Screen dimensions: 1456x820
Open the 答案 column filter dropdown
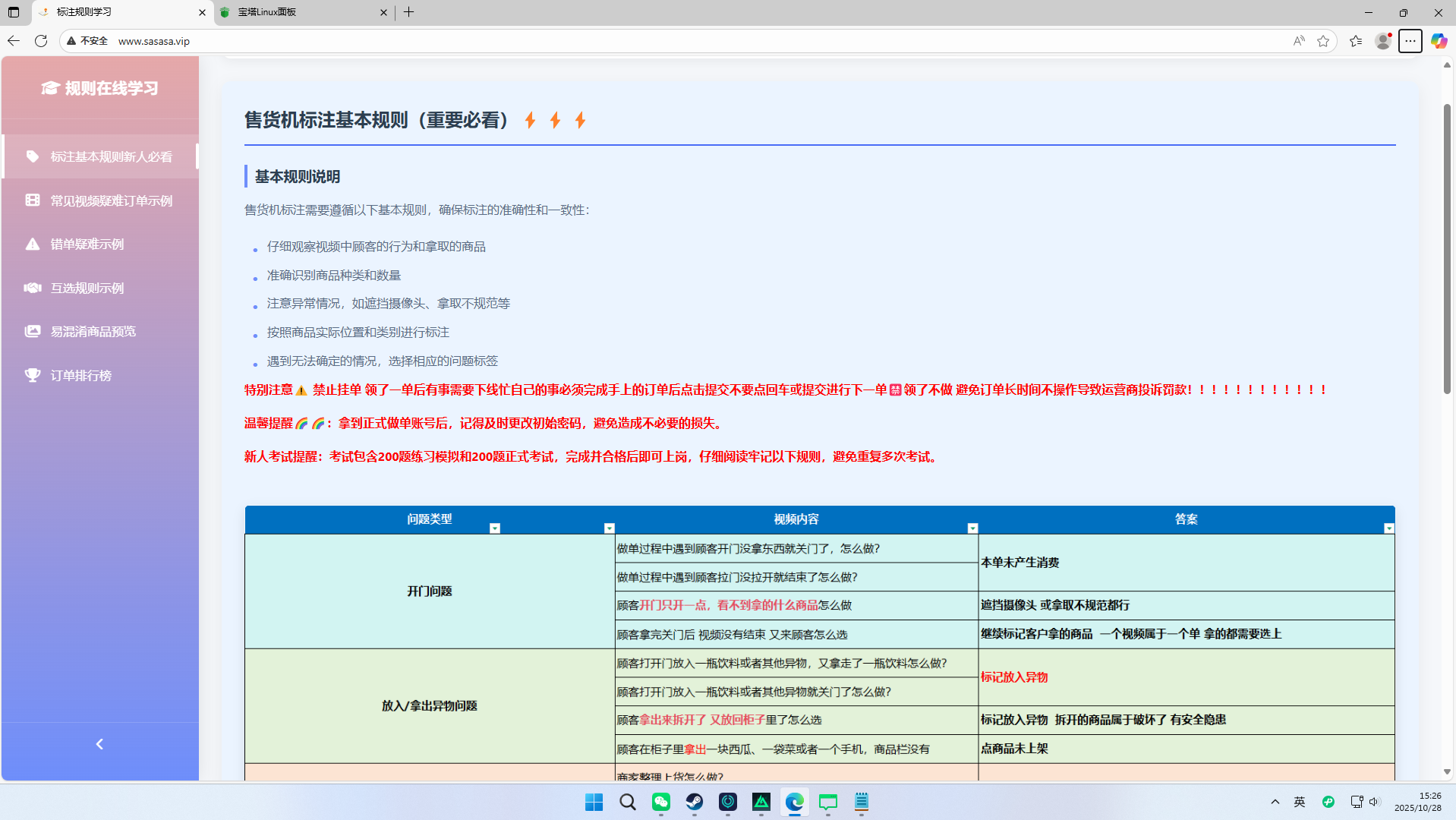click(x=1388, y=528)
